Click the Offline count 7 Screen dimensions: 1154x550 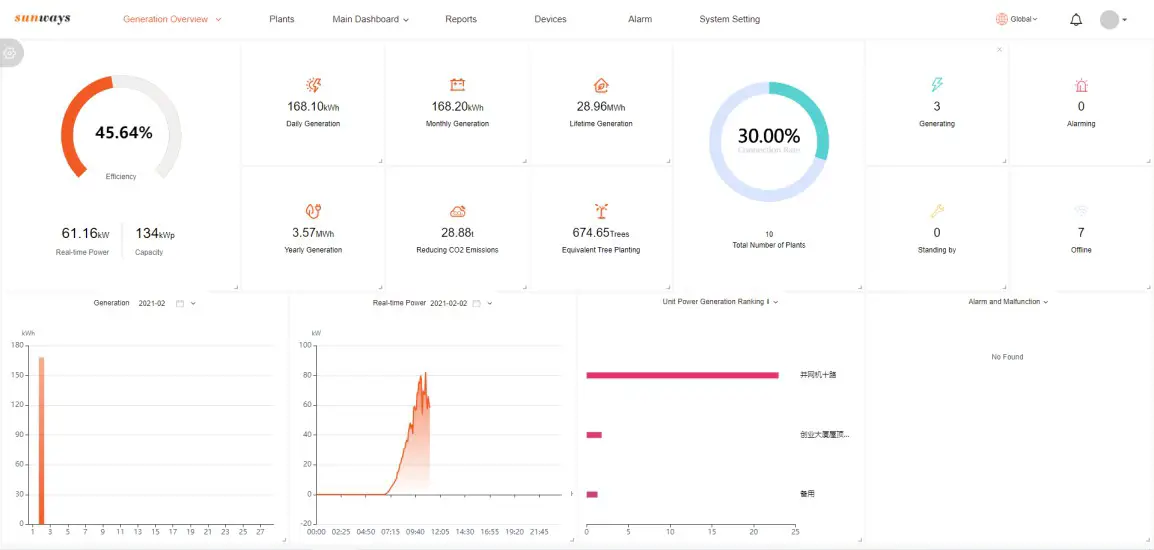coord(1081,233)
